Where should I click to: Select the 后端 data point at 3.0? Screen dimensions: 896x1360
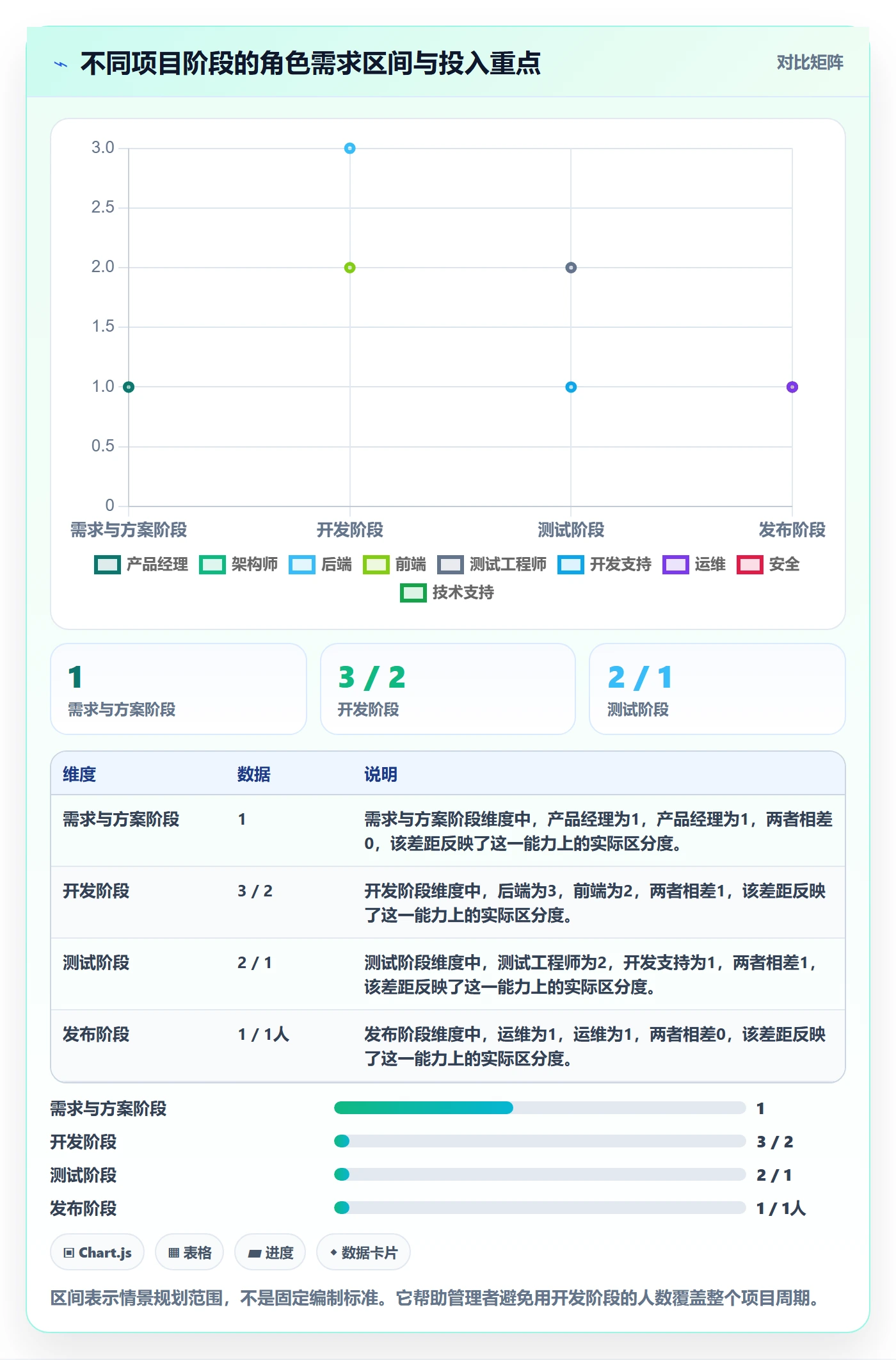point(349,149)
